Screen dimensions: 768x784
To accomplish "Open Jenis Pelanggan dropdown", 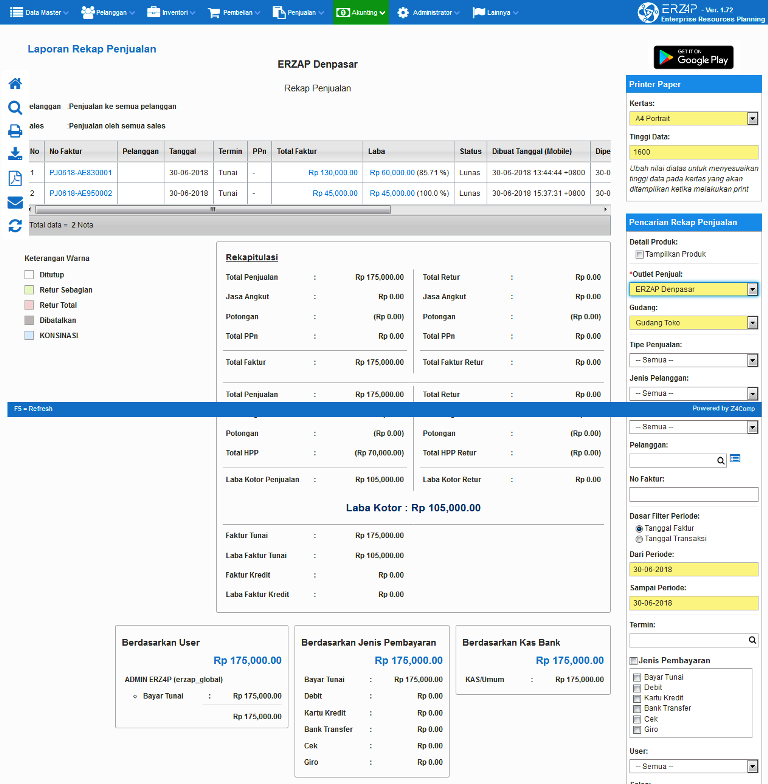I will point(694,394).
